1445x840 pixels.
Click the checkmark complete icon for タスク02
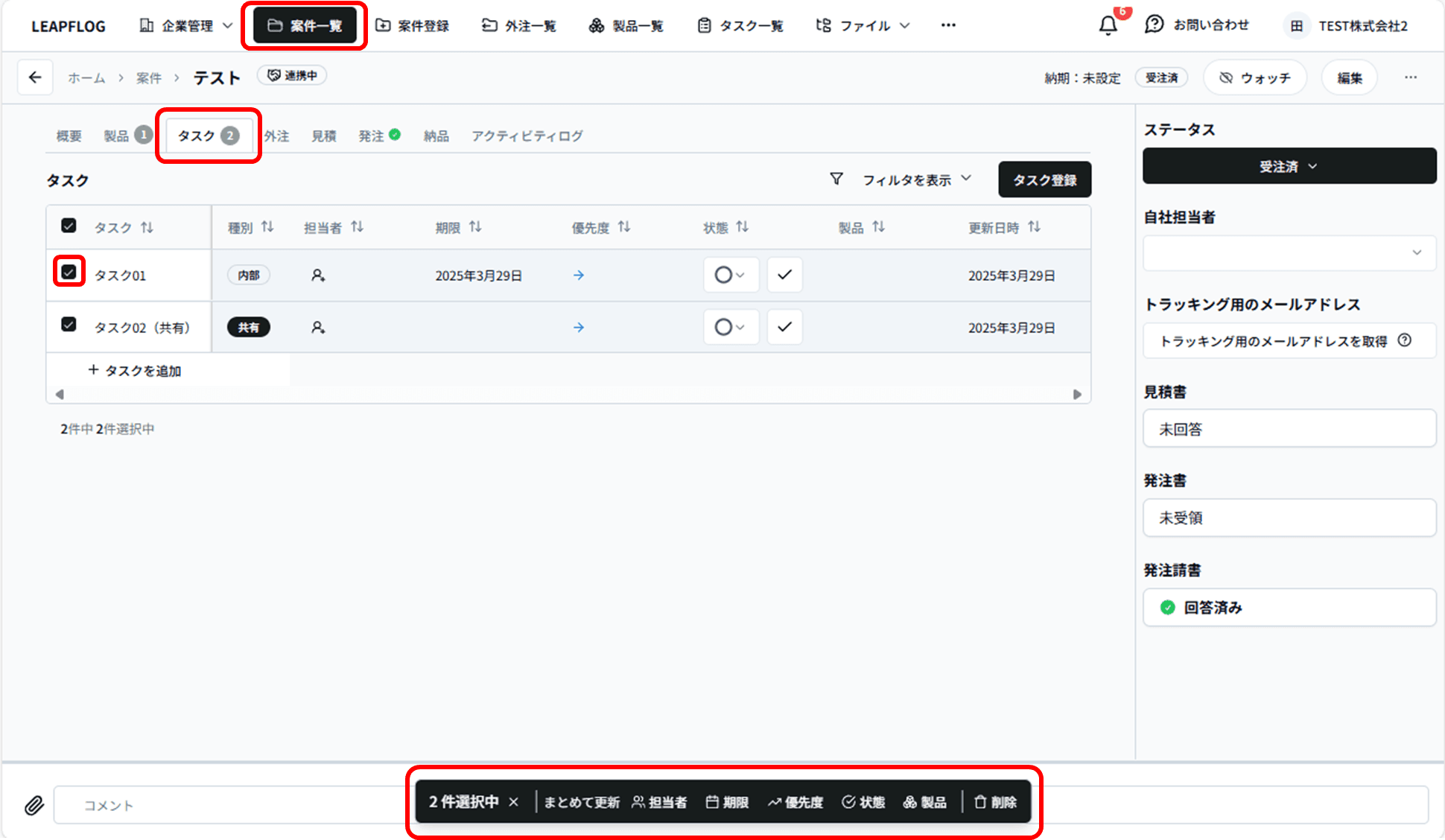tap(784, 327)
